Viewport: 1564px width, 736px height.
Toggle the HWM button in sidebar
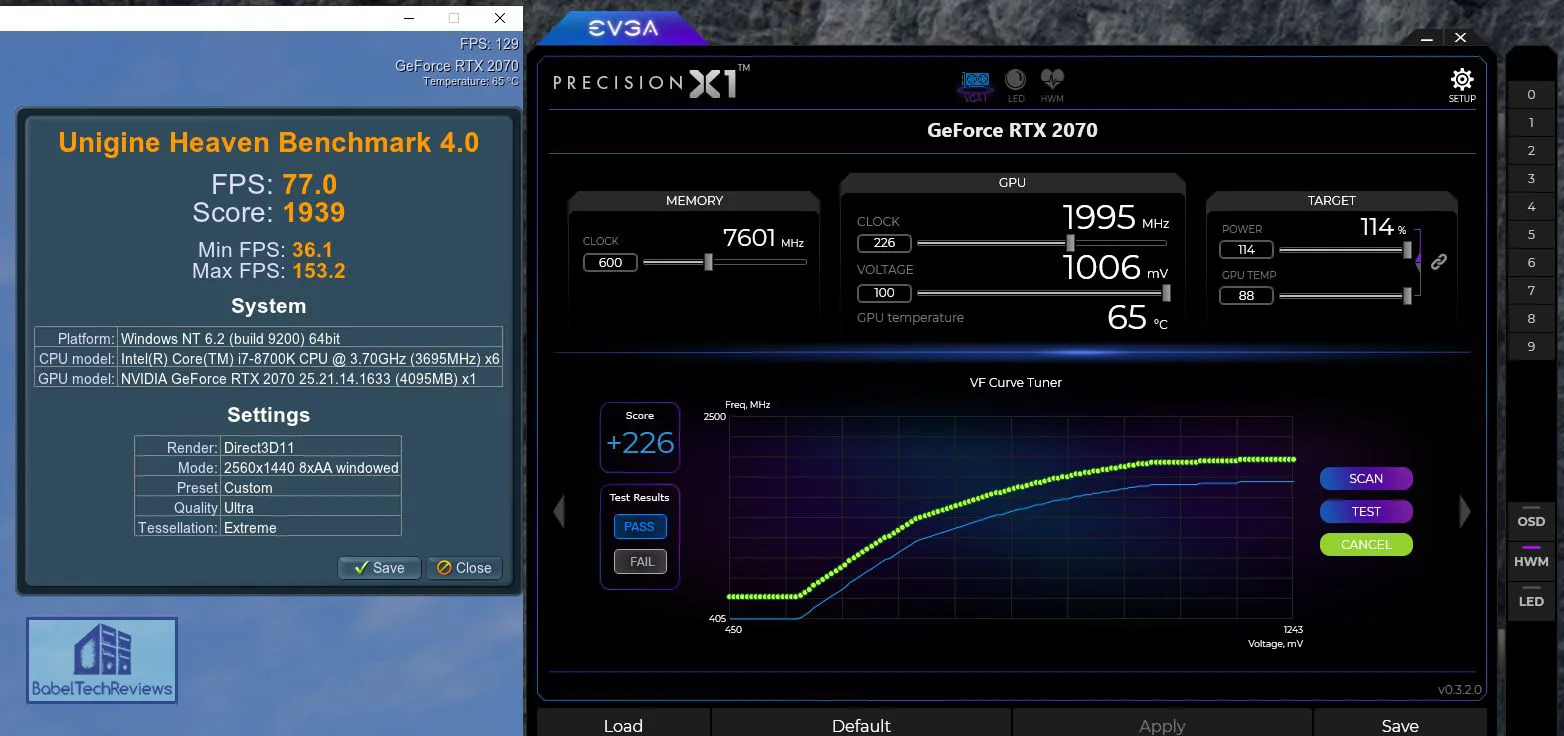click(x=1531, y=561)
